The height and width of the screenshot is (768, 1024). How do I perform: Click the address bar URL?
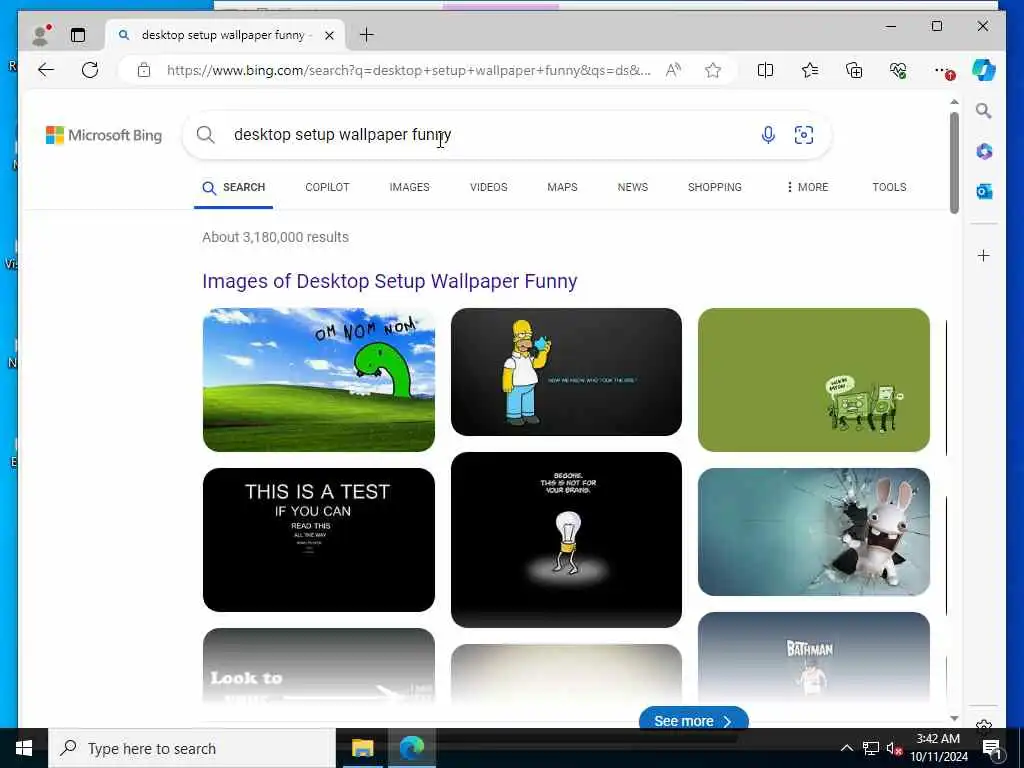[x=409, y=70]
